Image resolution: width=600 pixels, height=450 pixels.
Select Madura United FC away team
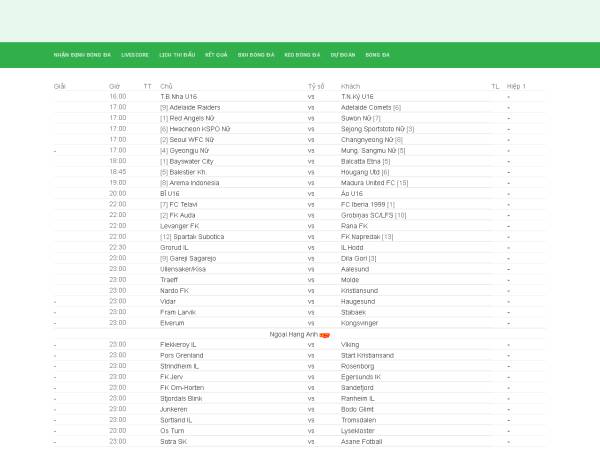(x=370, y=182)
